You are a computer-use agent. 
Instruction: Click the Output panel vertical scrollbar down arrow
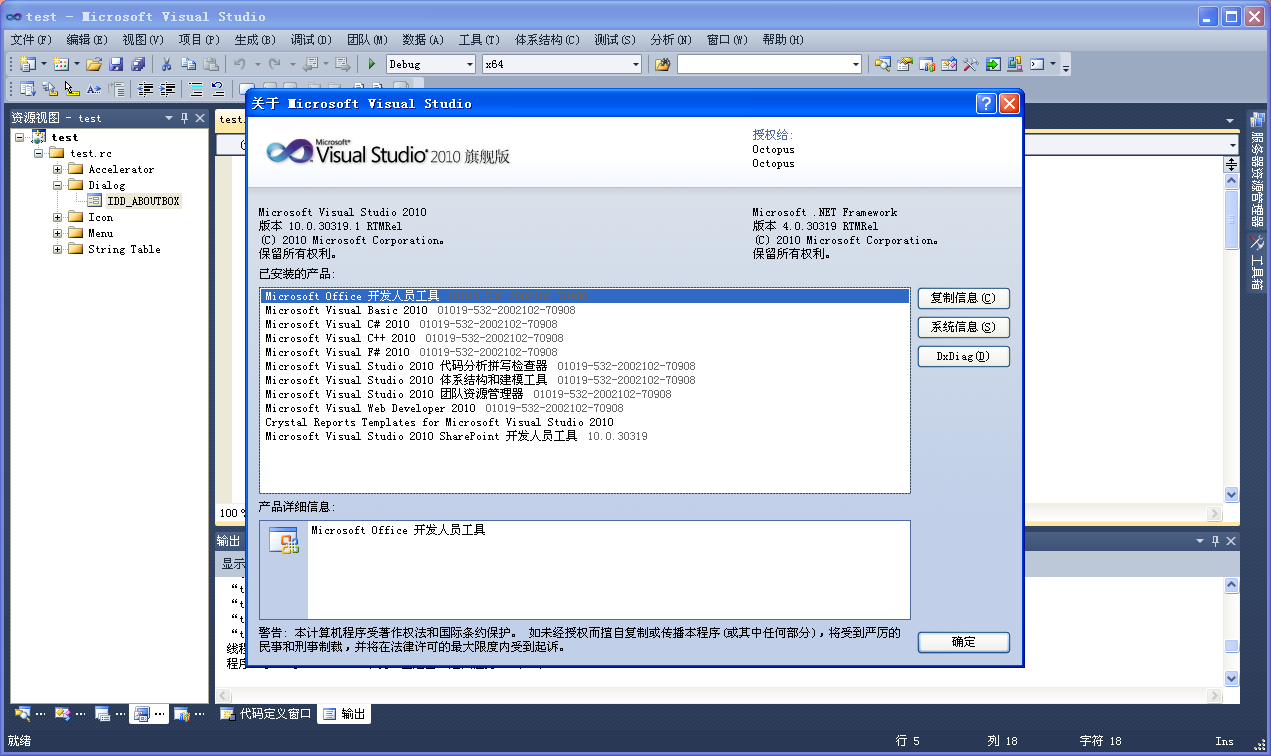point(1231,679)
